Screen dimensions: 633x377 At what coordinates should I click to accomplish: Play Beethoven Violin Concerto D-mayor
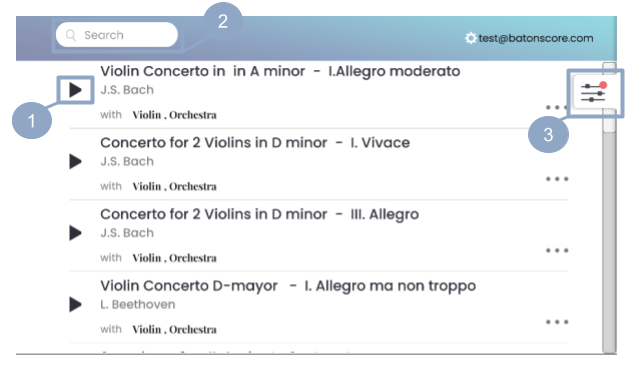click(75, 304)
